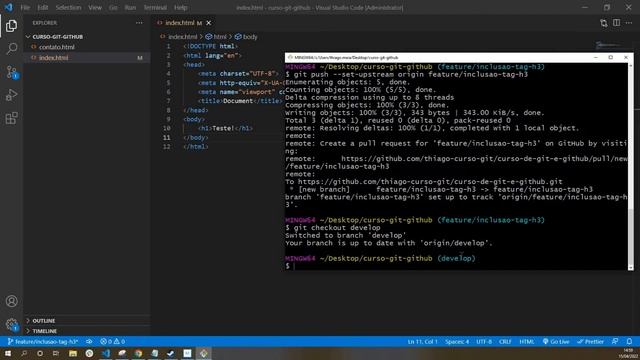Open contato.html in the explorer
The width and height of the screenshot is (640, 360).
click(x=57, y=47)
